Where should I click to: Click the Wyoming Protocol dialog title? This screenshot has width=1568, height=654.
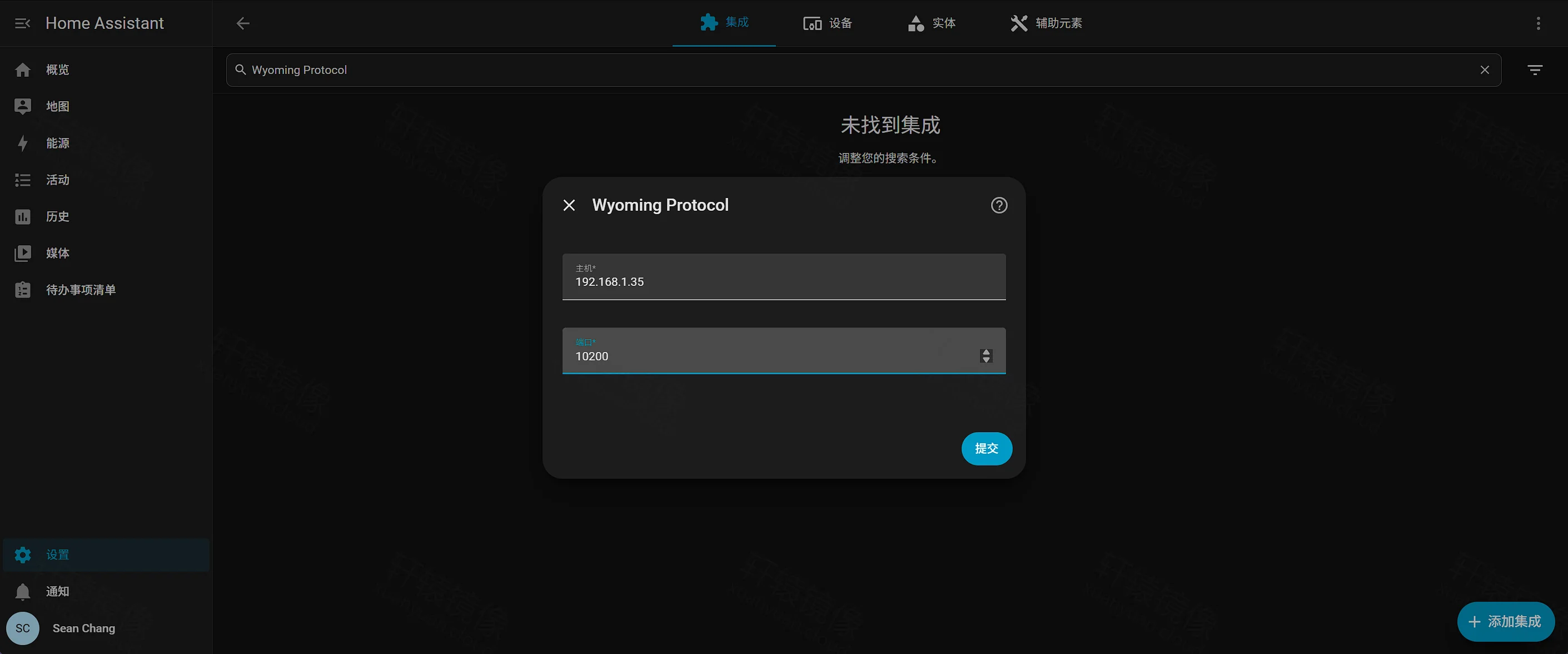[660, 205]
